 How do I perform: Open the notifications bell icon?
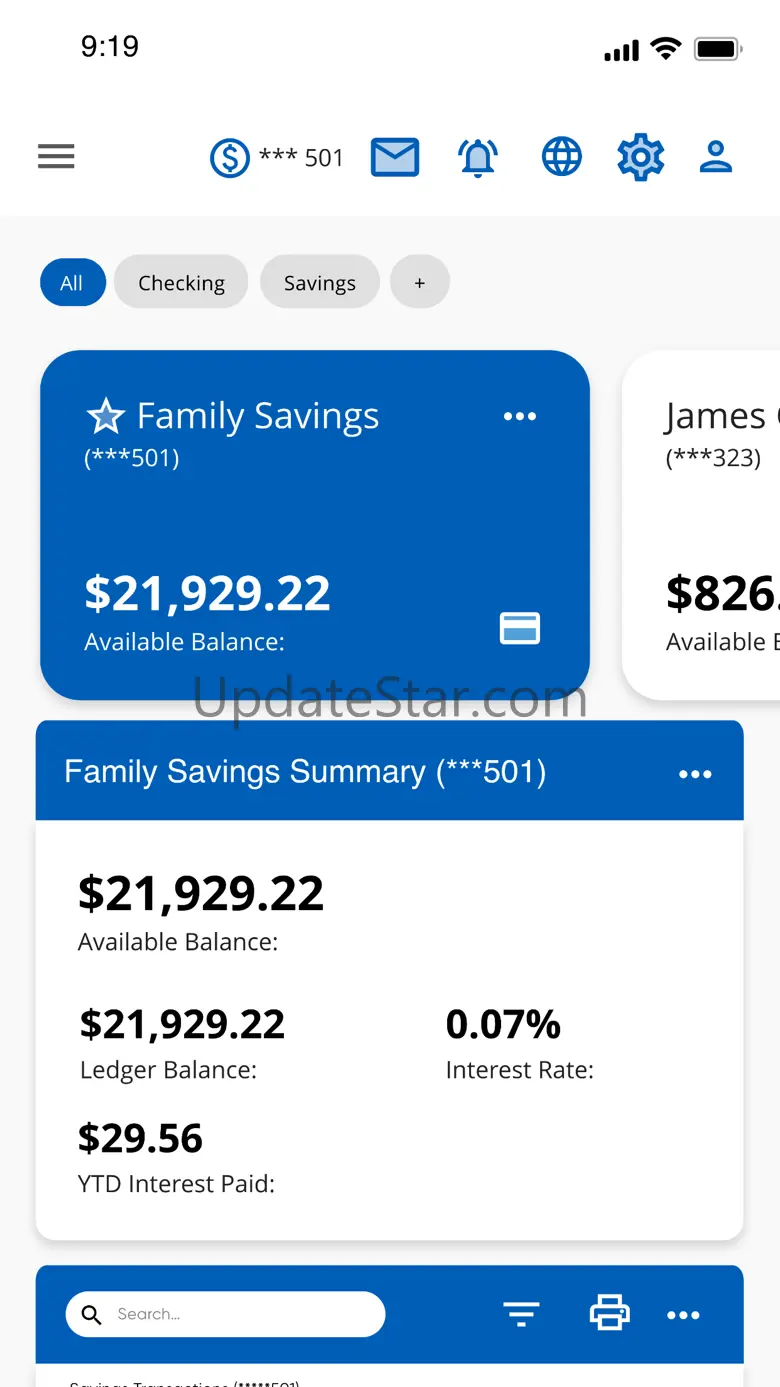478,157
